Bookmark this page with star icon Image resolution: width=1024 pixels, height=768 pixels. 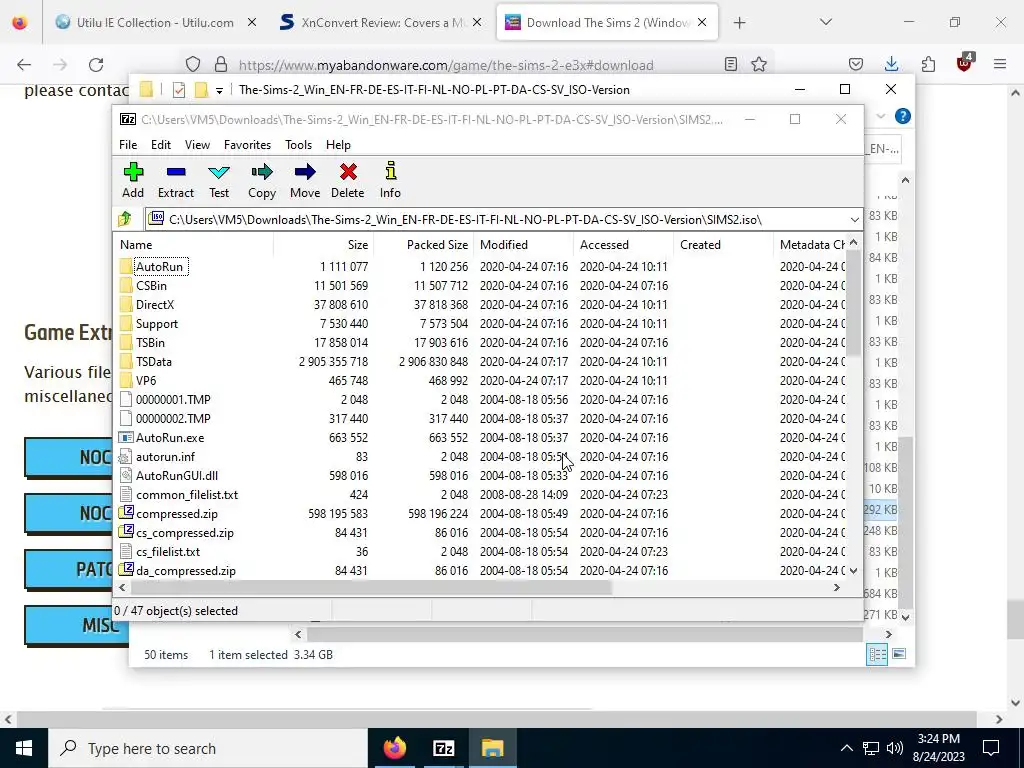pos(758,65)
